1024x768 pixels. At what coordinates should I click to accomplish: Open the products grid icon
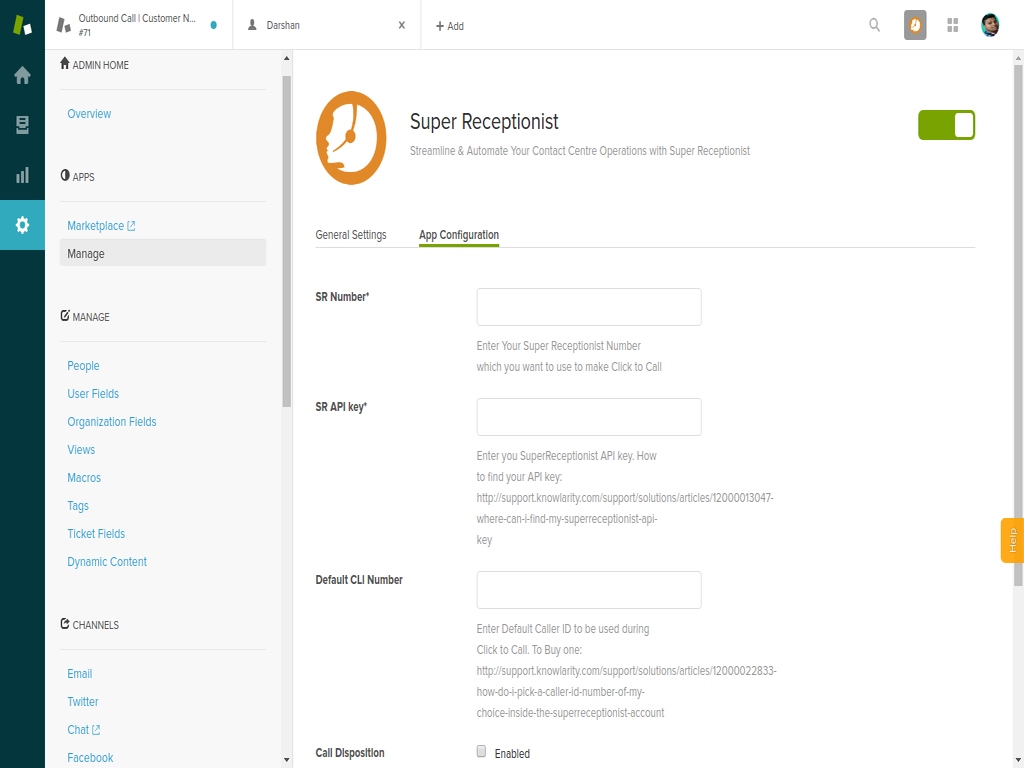coord(953,25)
